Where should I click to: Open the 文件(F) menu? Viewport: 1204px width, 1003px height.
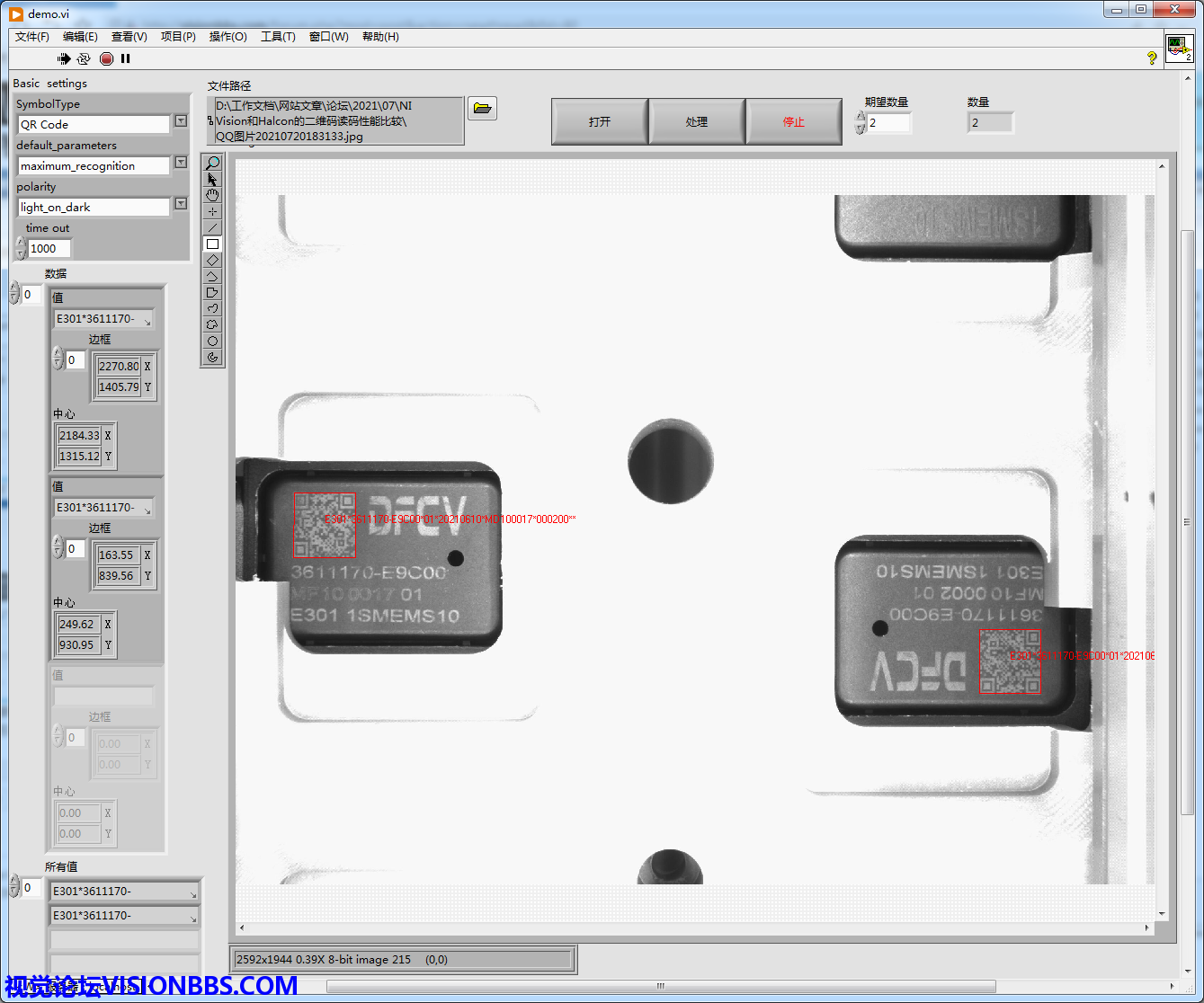coord(32,37)
